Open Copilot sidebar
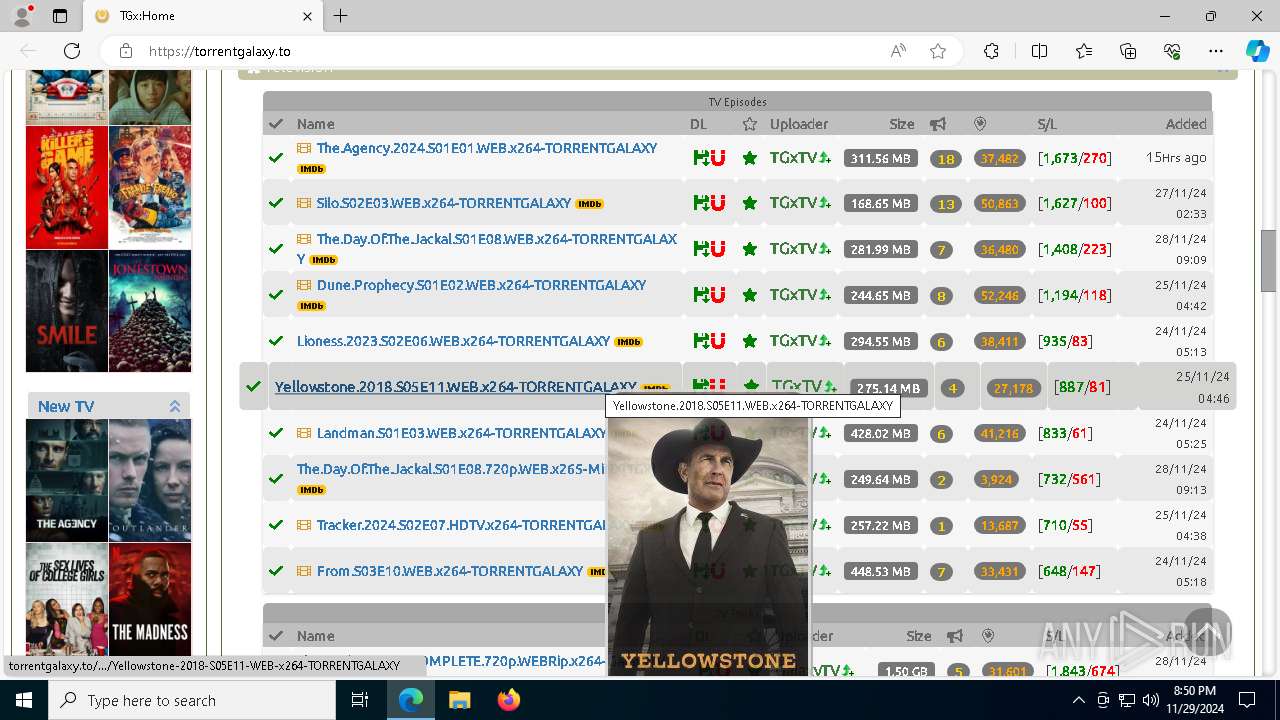Viewport: 1280px width, 720px height. (1257, 51)
